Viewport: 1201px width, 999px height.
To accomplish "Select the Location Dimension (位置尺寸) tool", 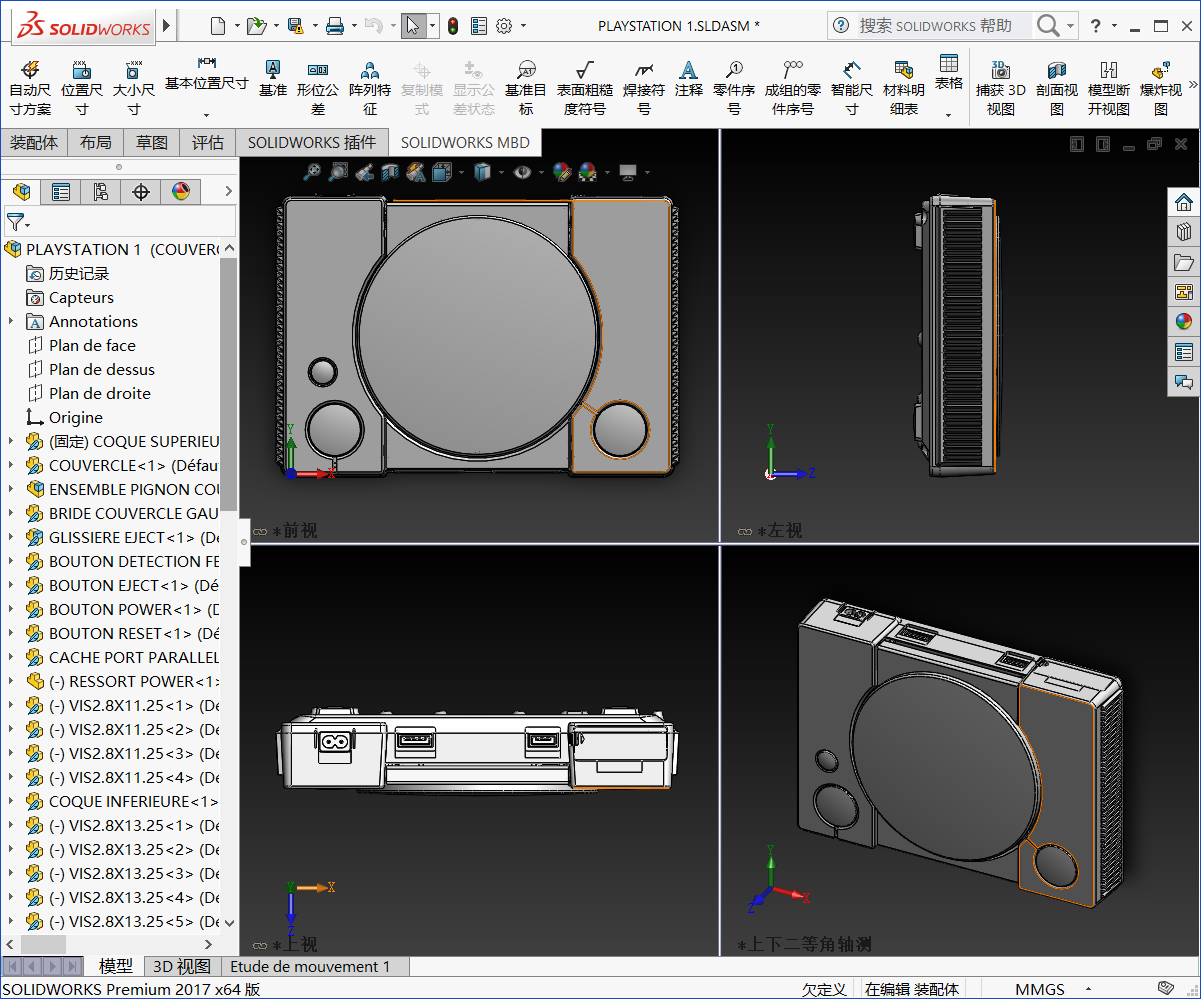I will click(82, 87).
